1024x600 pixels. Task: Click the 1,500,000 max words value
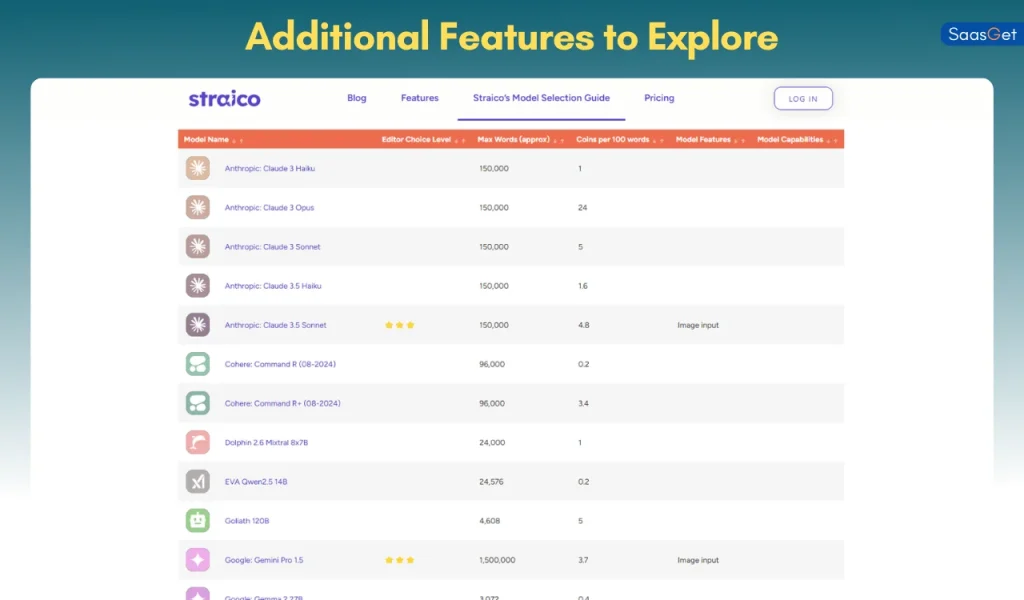(x=497, y=560)
